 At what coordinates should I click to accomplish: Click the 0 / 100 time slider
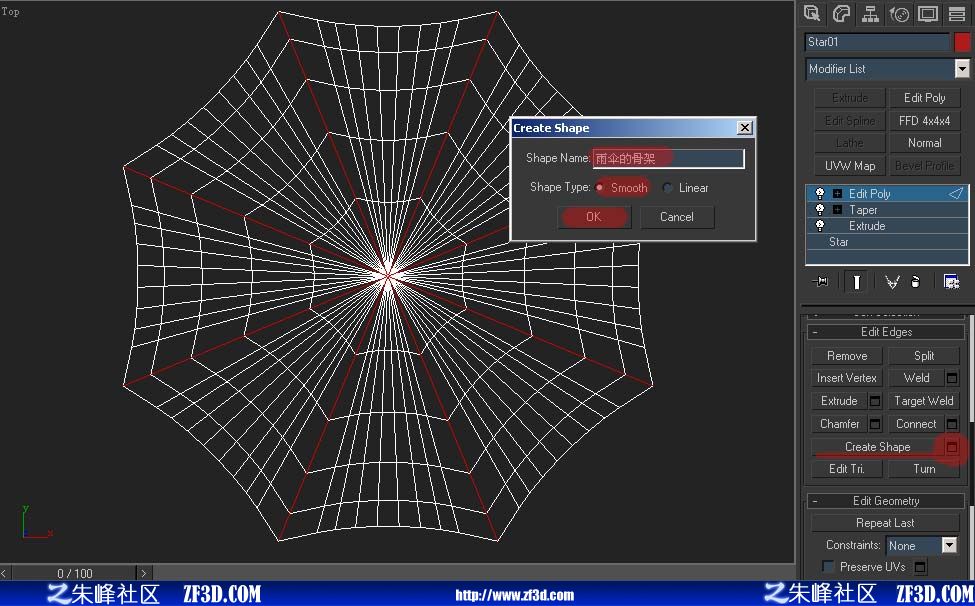(x=75, y=573)
